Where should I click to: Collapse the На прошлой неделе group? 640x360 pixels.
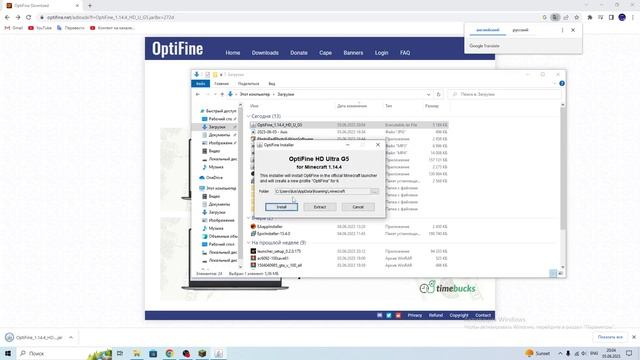[x=249, y=243]
